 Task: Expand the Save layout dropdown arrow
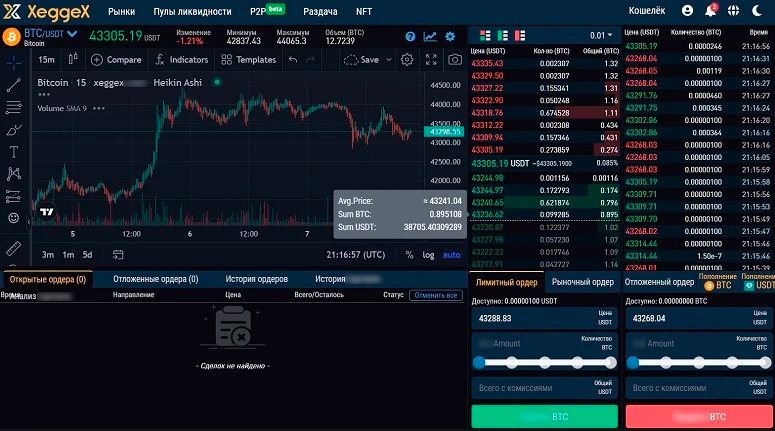(386, 60)
